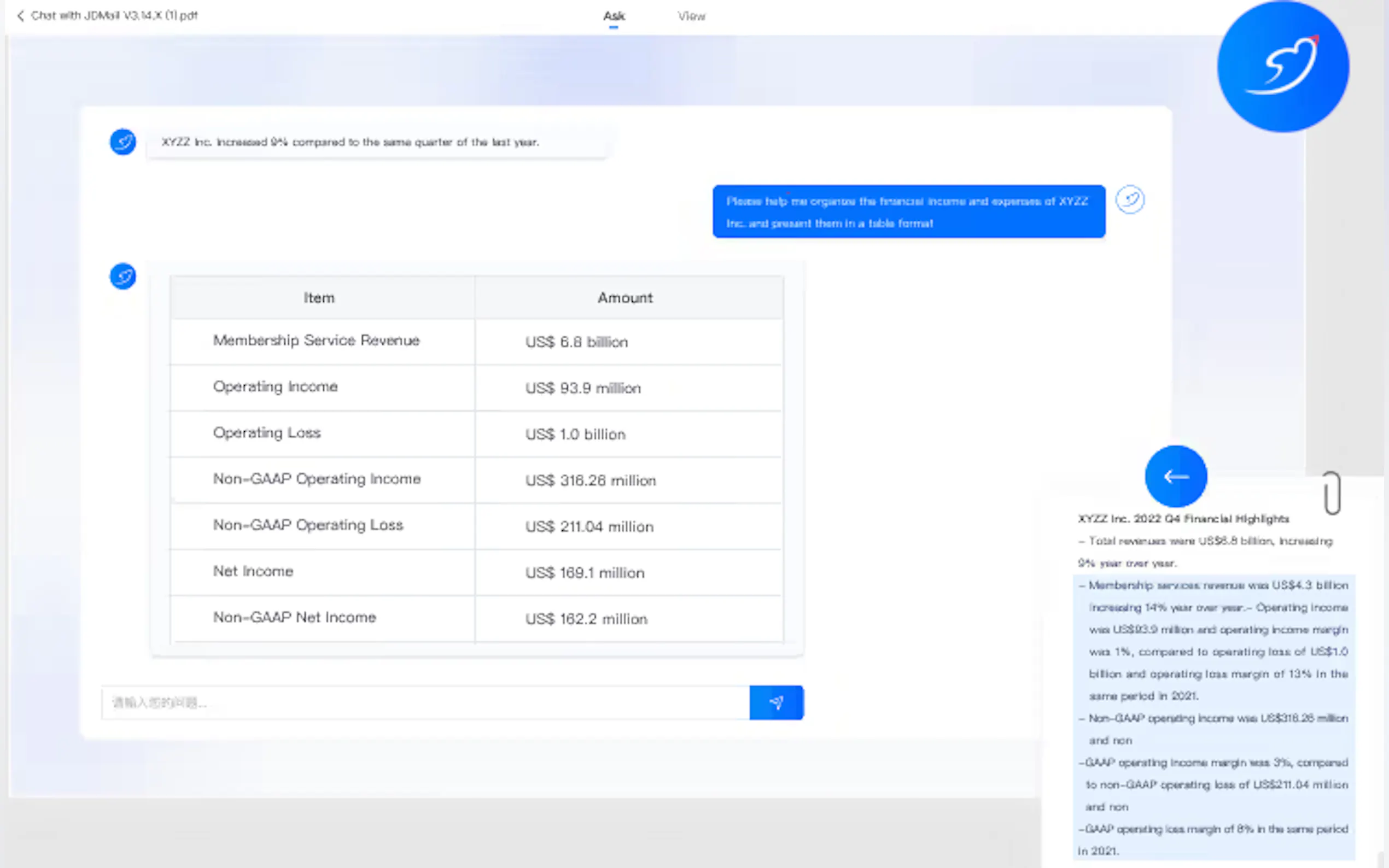Image resolution: width=1389 pixels, height=868 pixels.
Task: Click the large blue bird logo
Action: pyautogui.click(x=1283, y=67)
